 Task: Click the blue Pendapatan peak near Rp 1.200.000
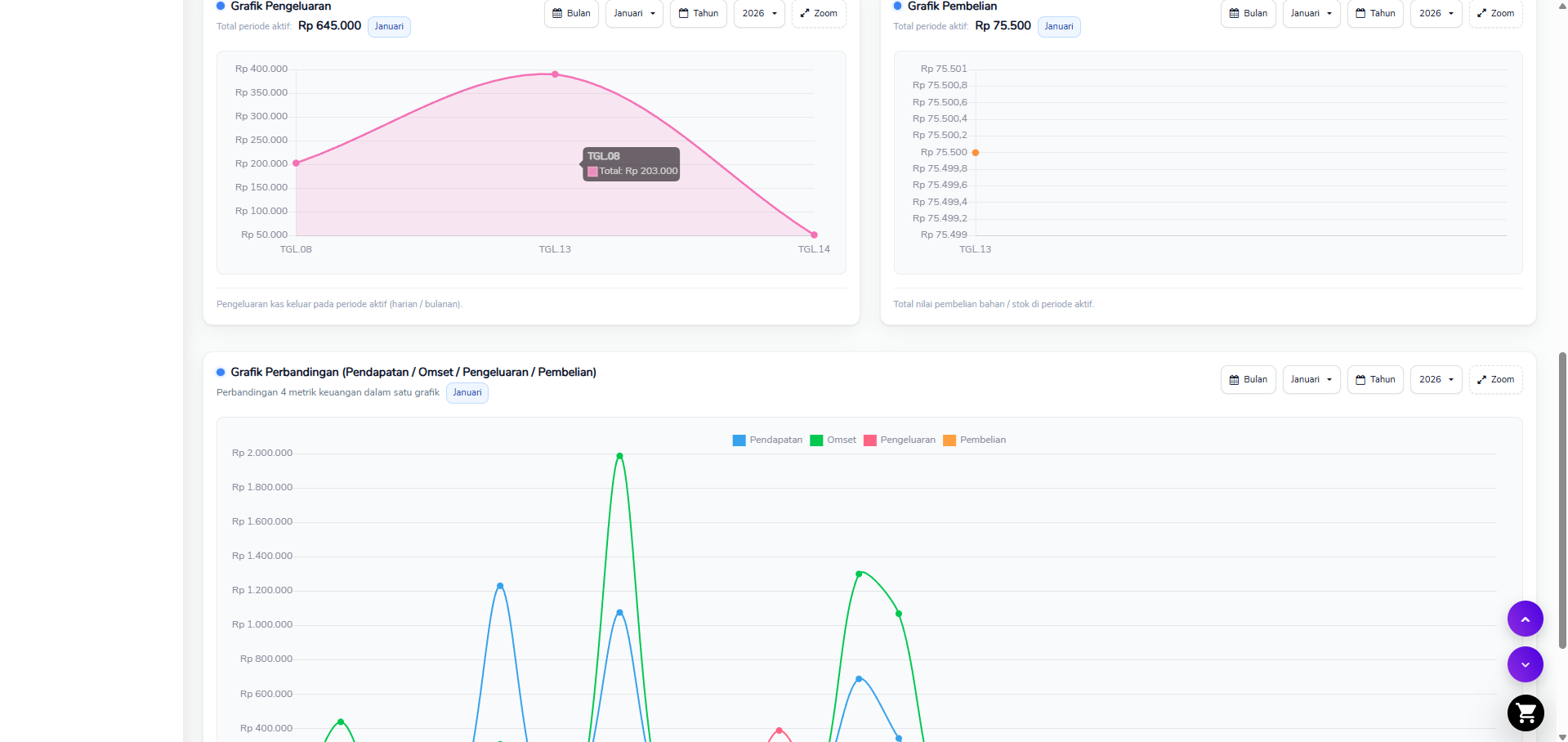coord(500,586)
